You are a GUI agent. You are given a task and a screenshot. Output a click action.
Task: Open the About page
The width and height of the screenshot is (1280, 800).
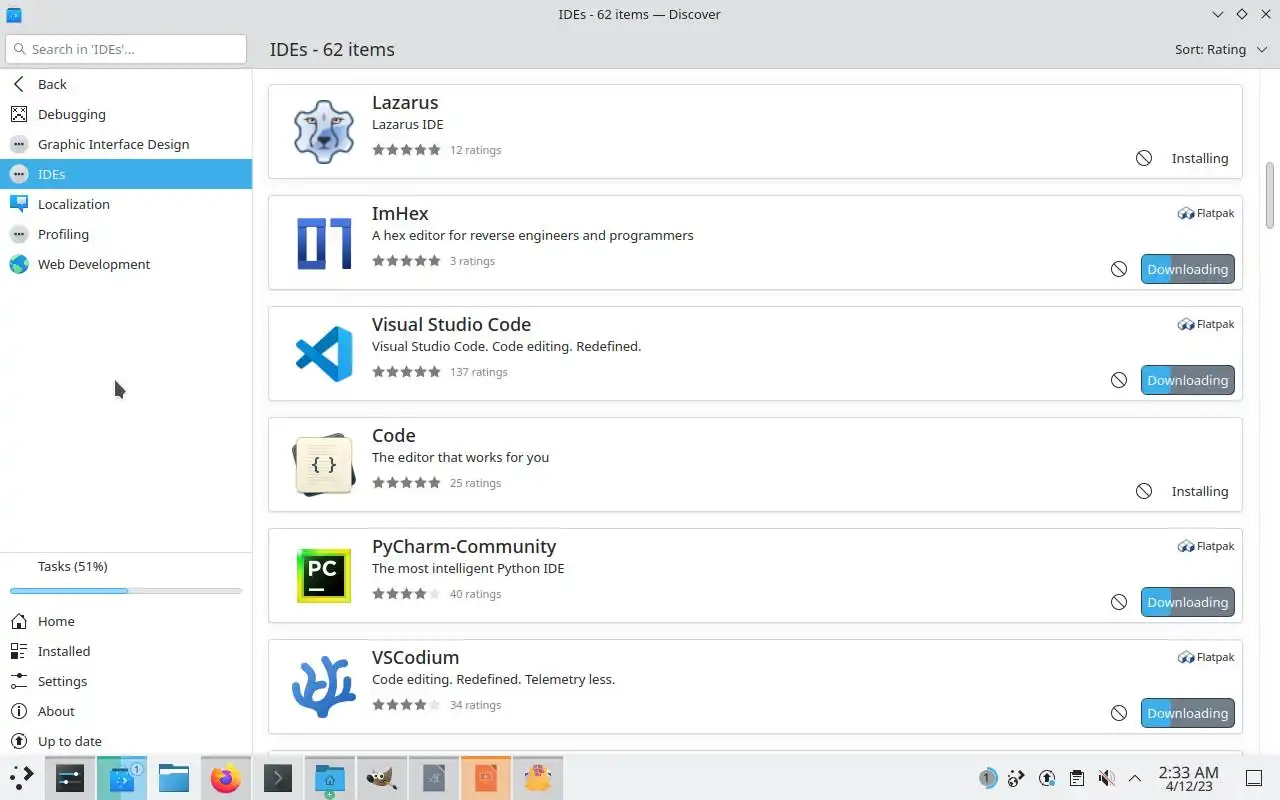[x=126, y=711]
